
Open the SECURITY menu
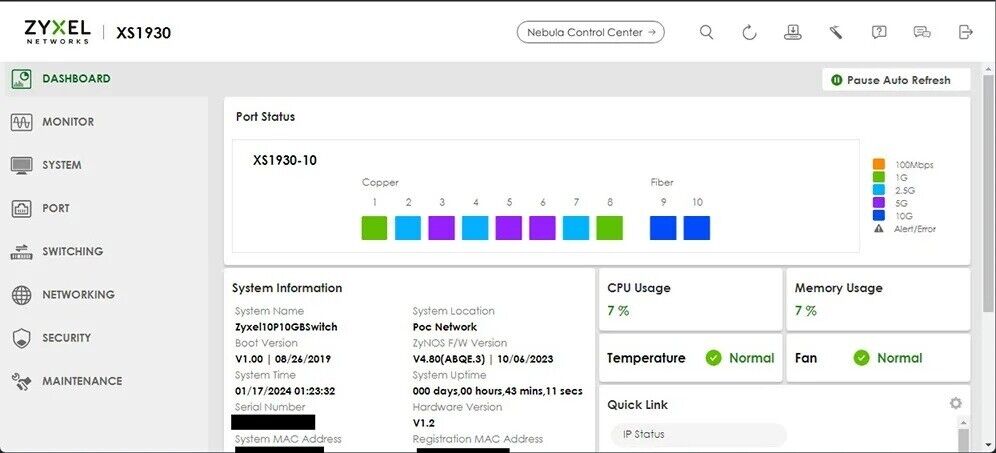pyautogui.click(x=66, y=338)
